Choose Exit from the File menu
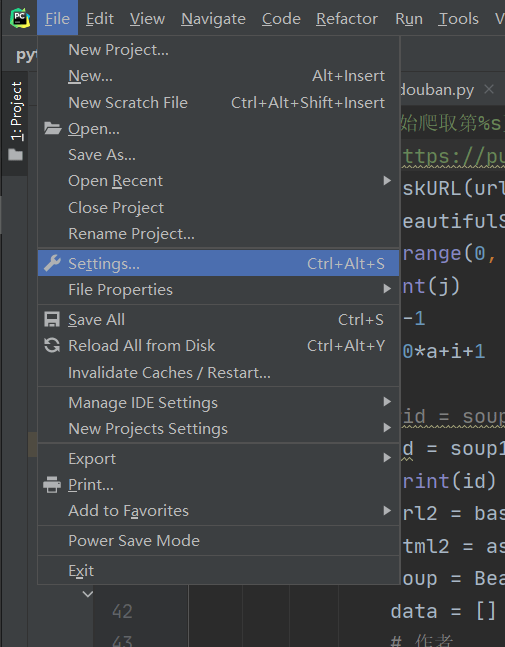505x647 pixels. (218, 571)
